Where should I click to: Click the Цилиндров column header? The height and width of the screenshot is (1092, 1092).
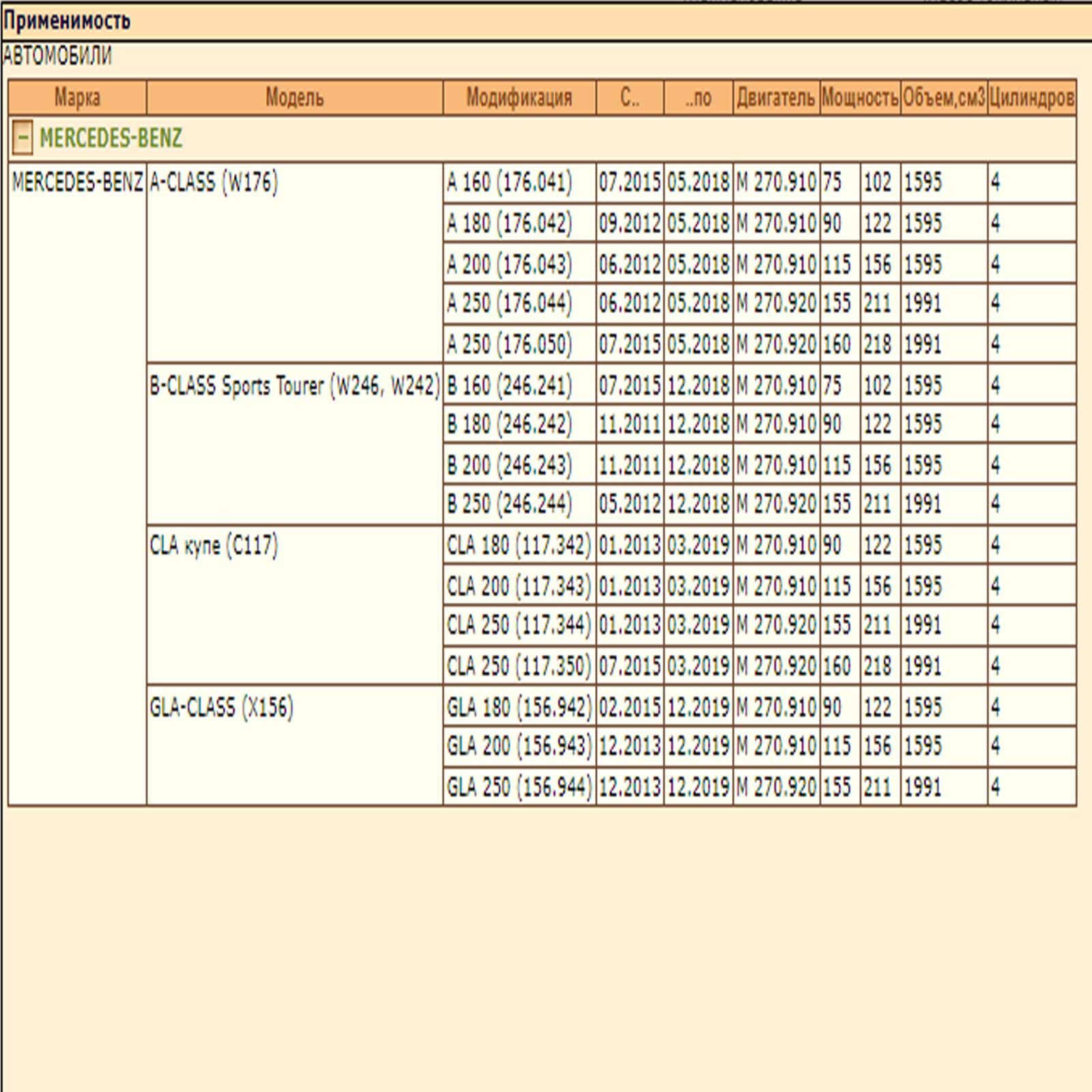tap(1031, 98)
